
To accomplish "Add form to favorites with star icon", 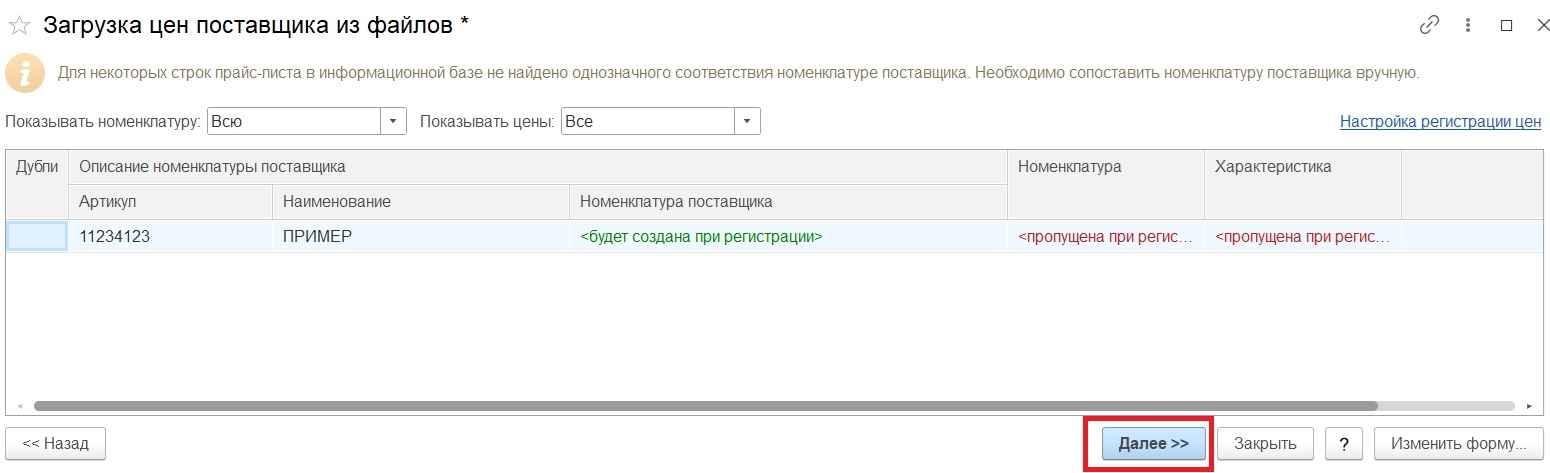I will point(19,26).
